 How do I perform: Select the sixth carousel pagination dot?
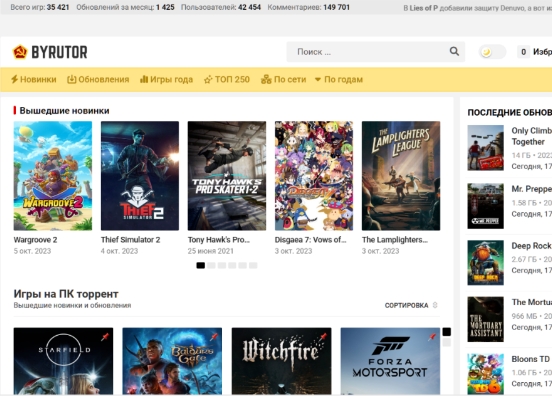(253, 265)
